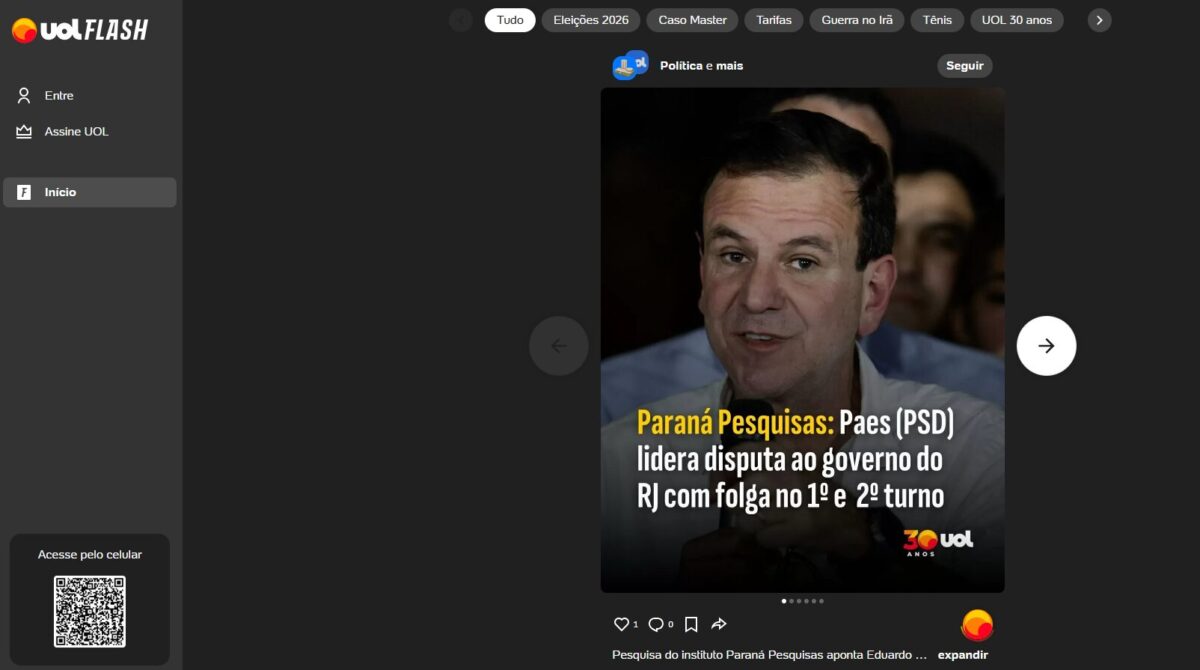Expand the post caption via expandir
Viewport: 1200px width, 670px height.
[x=963, y=655]
